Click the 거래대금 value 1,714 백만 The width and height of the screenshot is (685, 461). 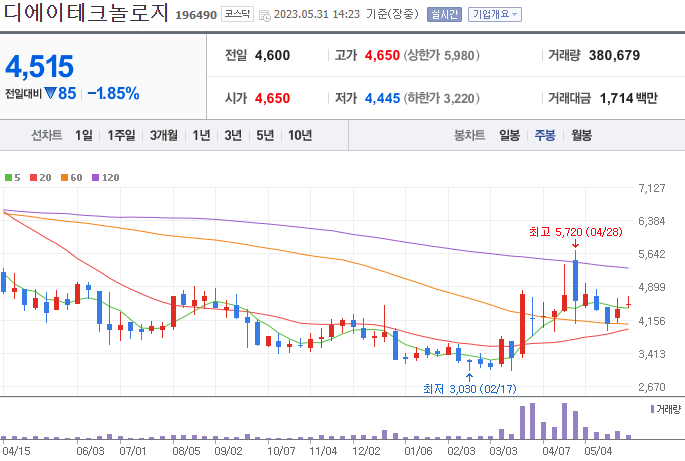(x=628, y=98)
